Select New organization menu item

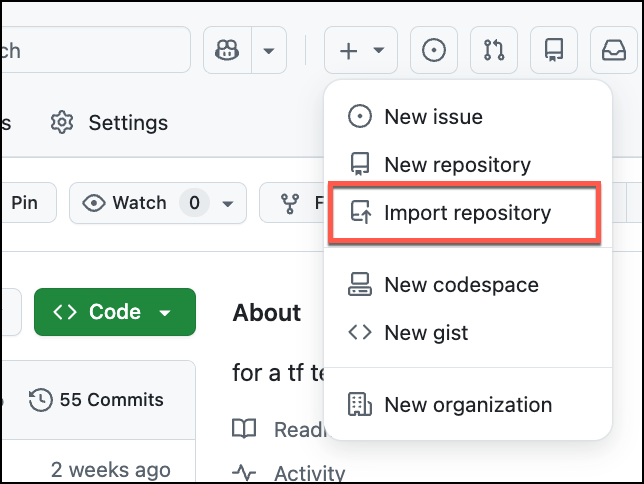468,405
